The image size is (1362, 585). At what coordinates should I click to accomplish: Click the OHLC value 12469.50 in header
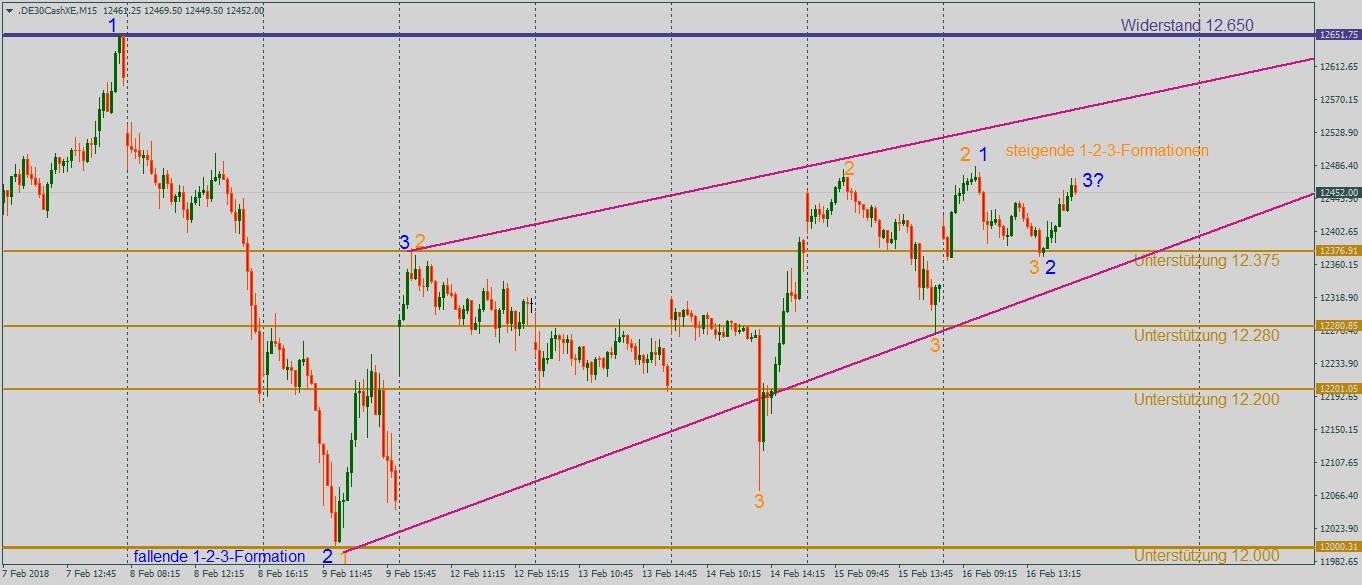point(163,10)
